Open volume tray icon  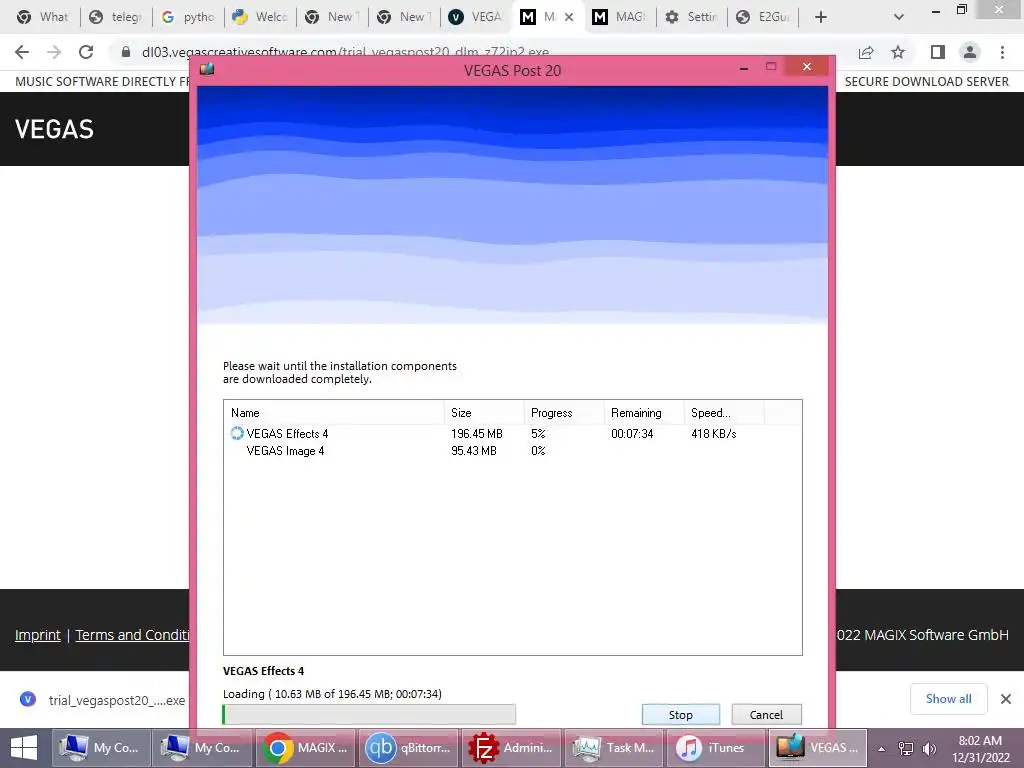tap(929, 748)
